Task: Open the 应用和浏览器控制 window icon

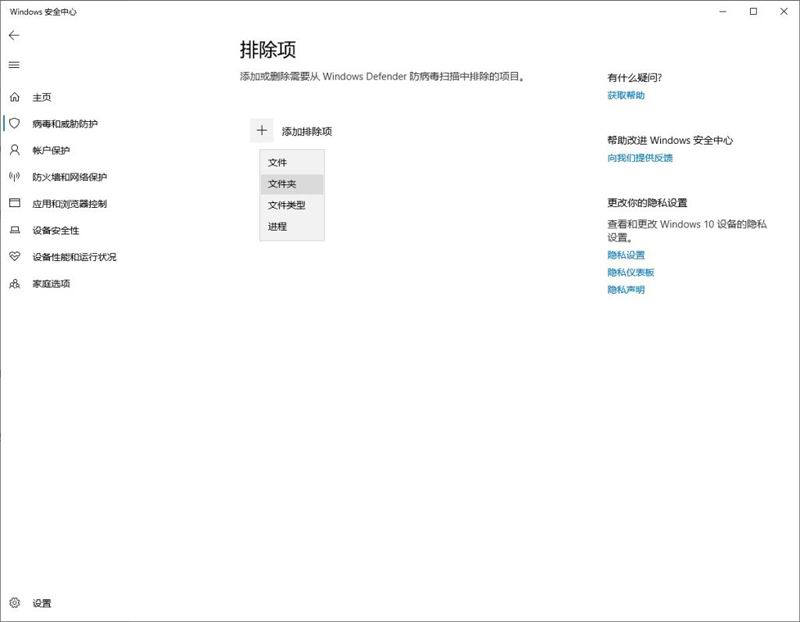Action: click(14, 203)
